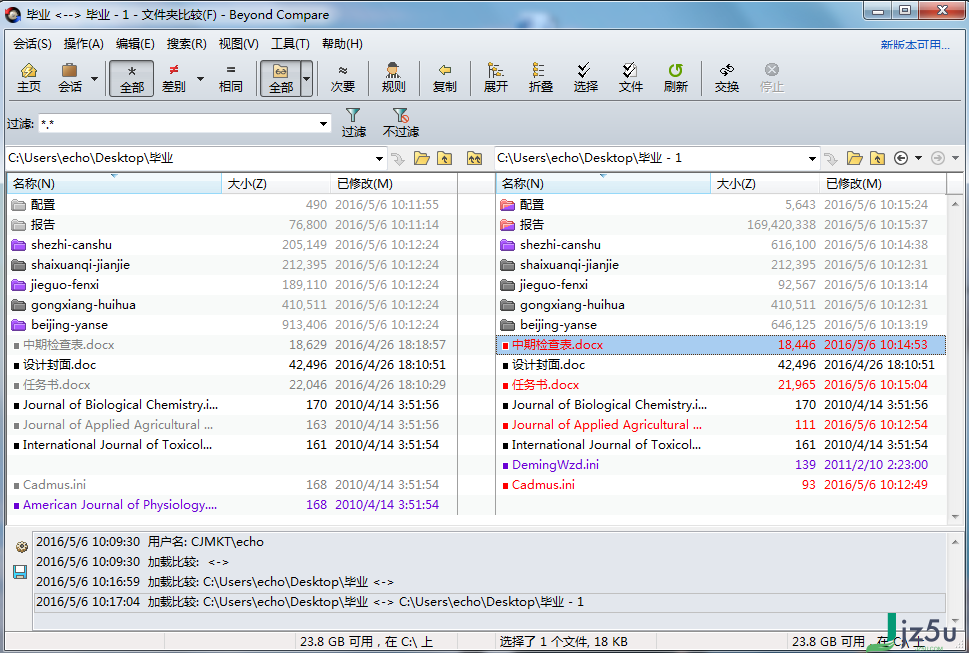Screen dimensions: 969x653
Task: Click log panel scrollbar down arrow
Action: (x=955, y=623)
